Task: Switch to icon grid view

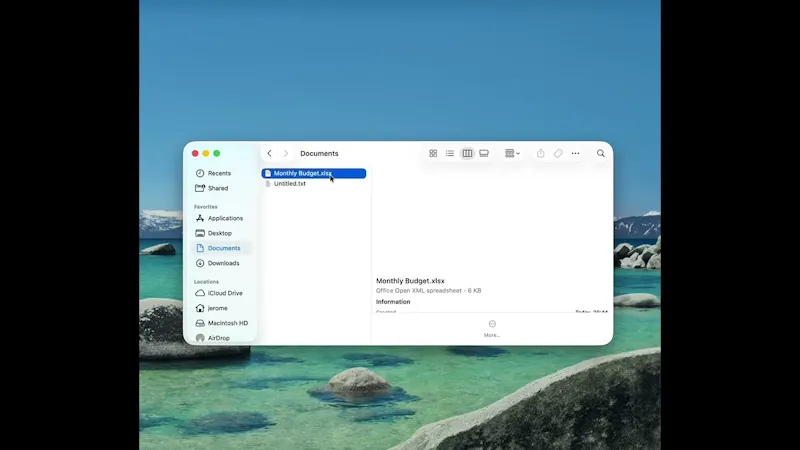Action: pyautogui.click(x=433, y=153)
